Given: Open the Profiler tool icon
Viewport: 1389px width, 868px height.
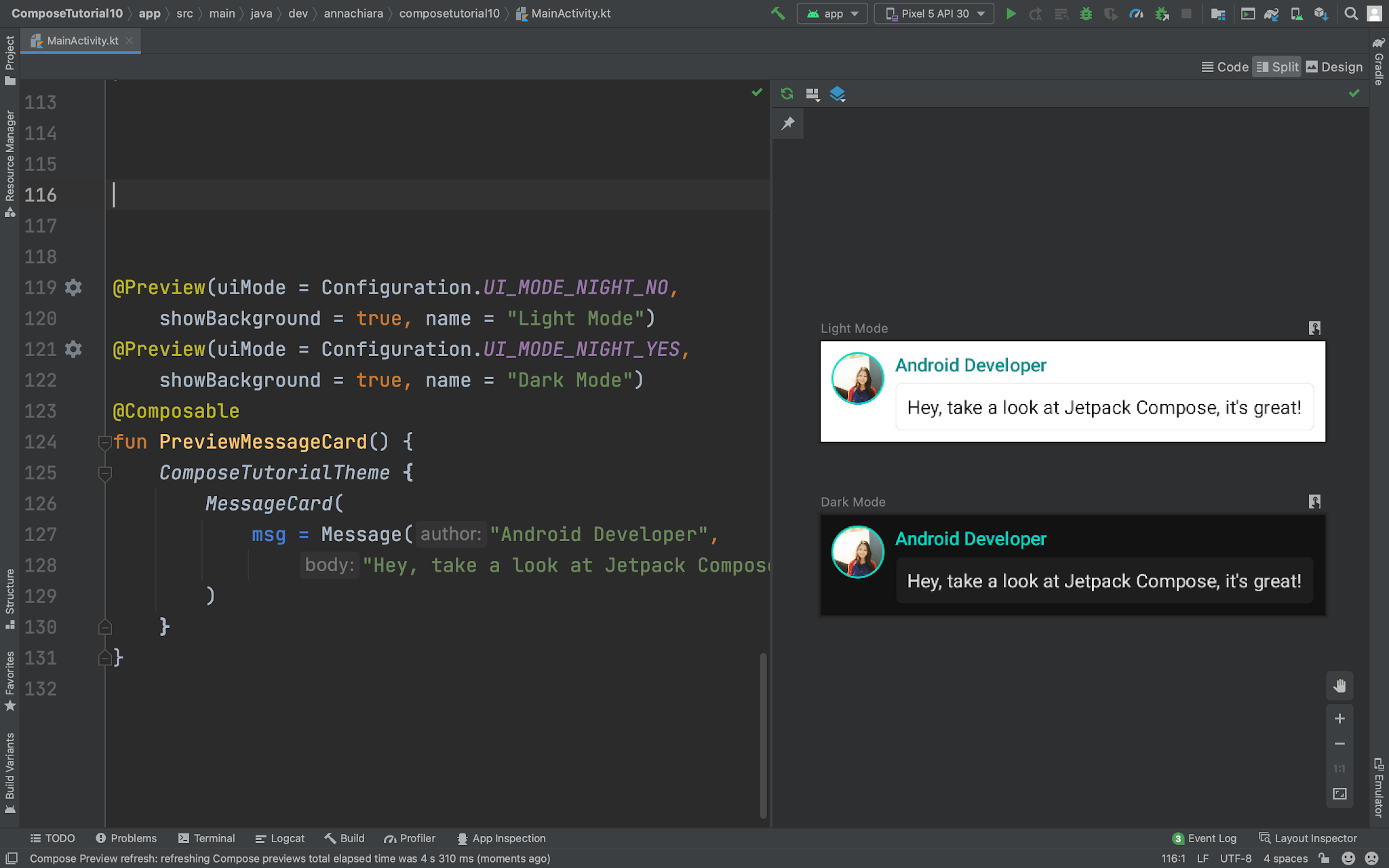Looking at the screenshot, I should [391, 838].
